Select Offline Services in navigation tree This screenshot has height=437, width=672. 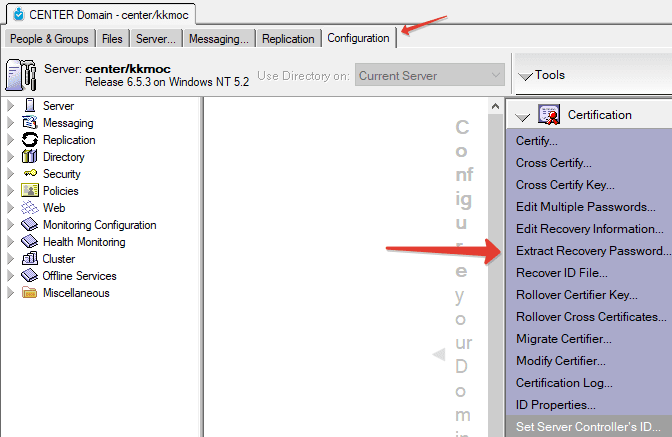click(x=79, y=276)
